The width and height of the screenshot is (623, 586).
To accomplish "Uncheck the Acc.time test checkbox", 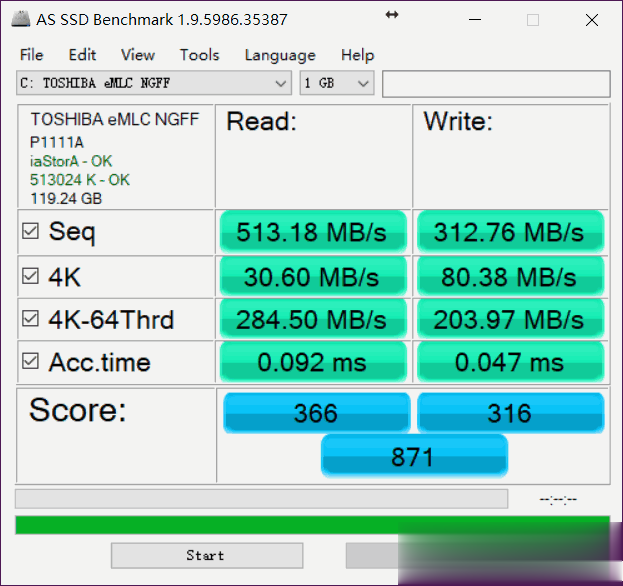I will 30,361.
